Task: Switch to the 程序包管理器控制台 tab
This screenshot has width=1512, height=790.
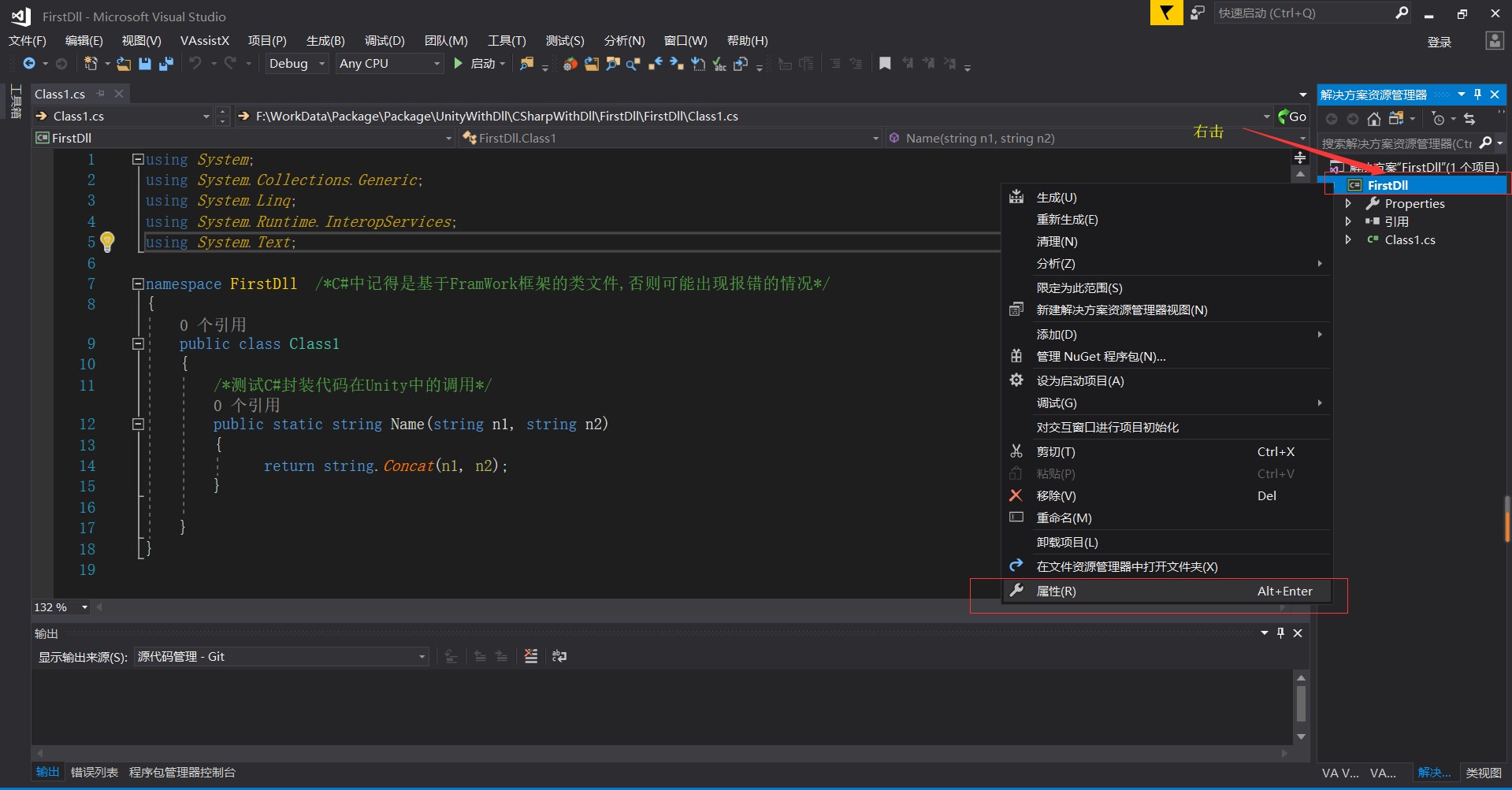Action: tap(182, 772)
